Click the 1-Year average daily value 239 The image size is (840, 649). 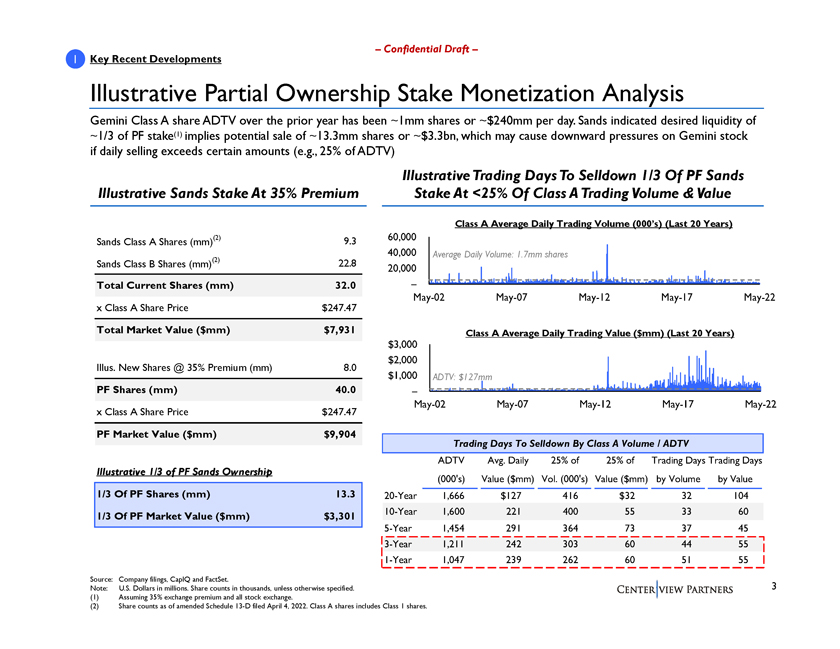513,560
